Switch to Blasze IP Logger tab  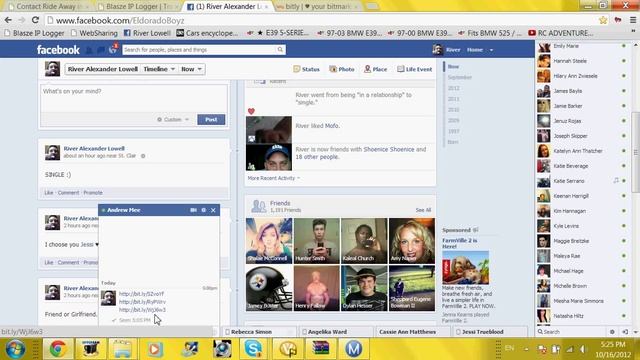[x=139, y=7]
